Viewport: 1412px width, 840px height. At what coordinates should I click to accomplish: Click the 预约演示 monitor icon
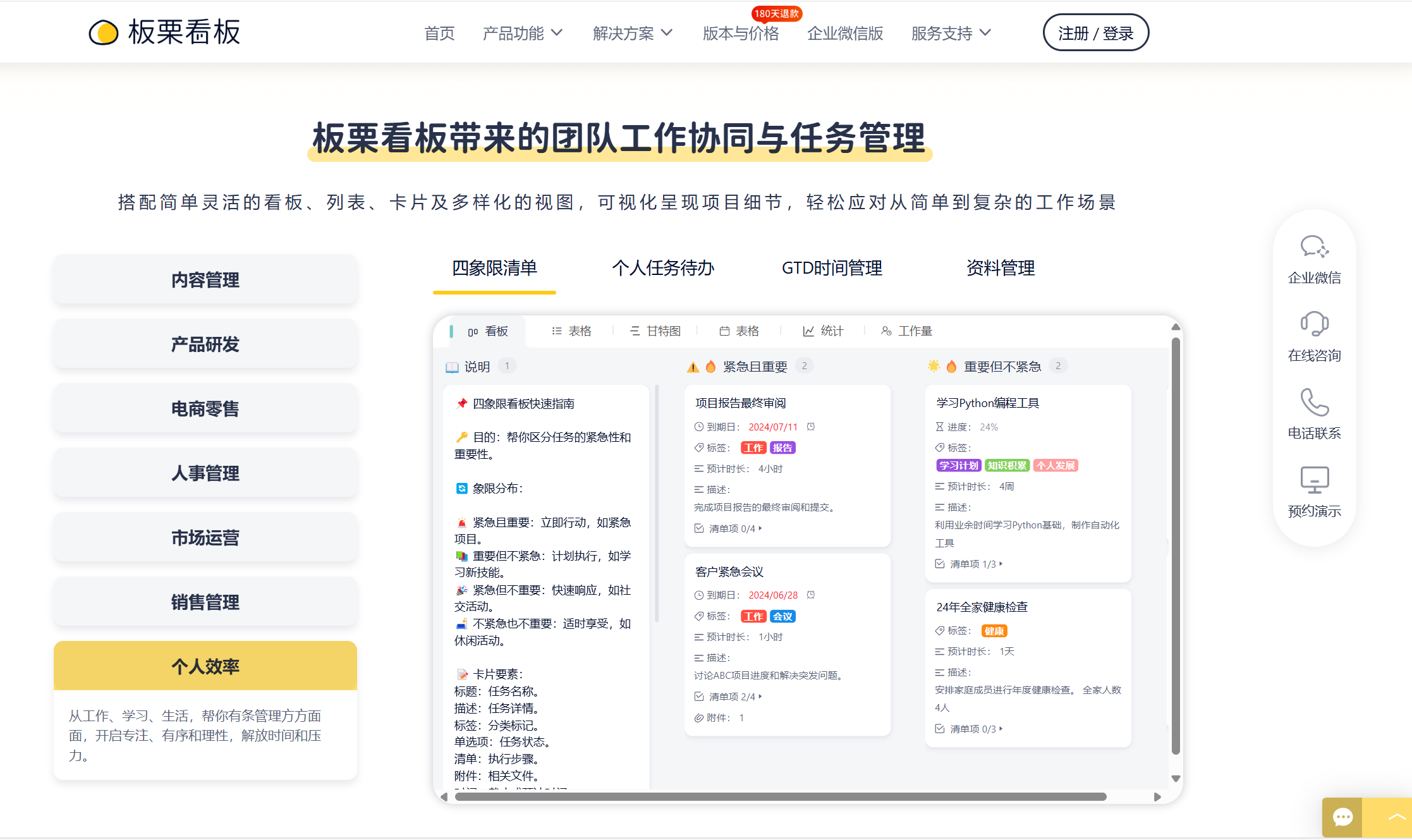pos(1315,480)
